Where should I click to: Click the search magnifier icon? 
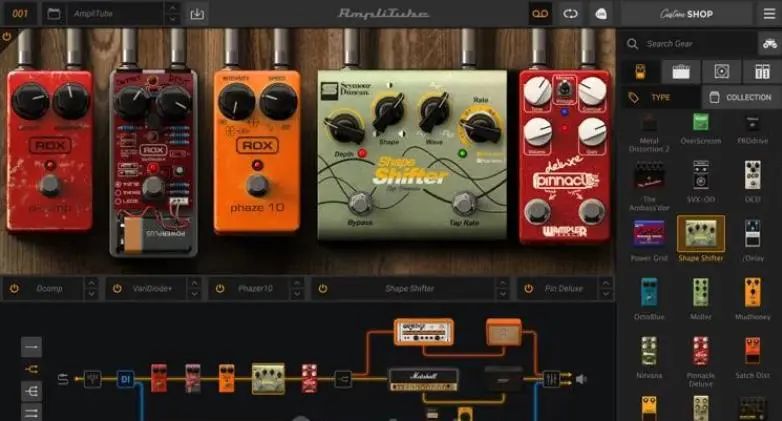632,44
